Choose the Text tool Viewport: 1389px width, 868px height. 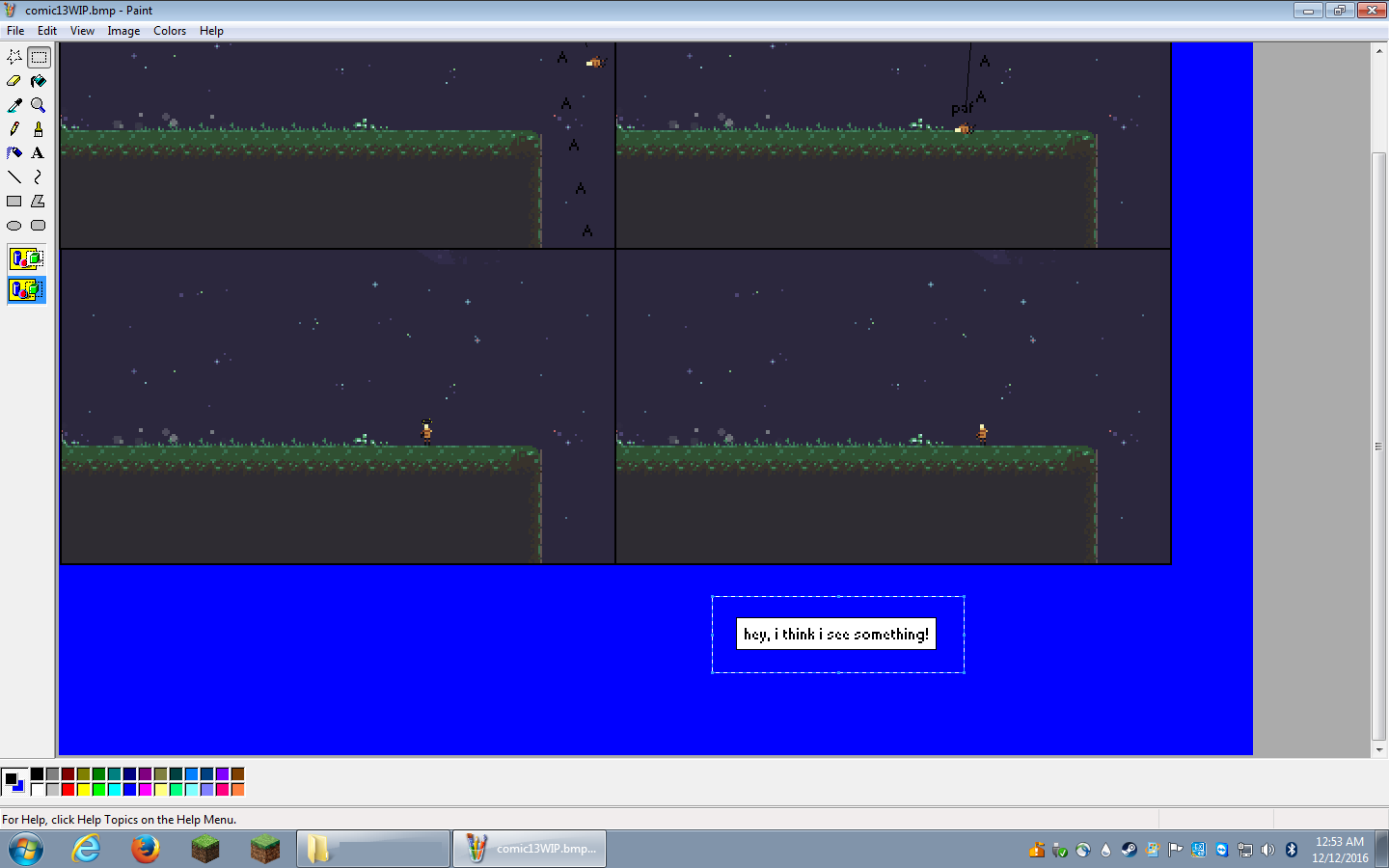click(39, 153)
